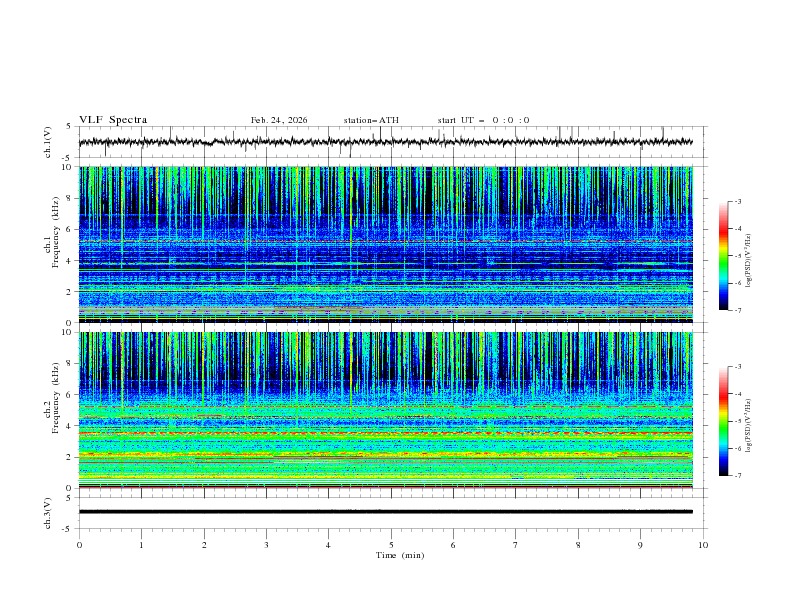Click the ch.2 "Frequency (kHz)" axis label

click(x=56, y=398)
